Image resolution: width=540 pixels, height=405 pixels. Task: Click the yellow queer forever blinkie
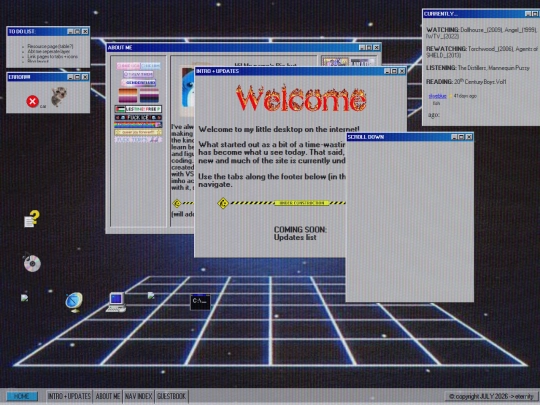pyautogui.click(x=138, y=132)
